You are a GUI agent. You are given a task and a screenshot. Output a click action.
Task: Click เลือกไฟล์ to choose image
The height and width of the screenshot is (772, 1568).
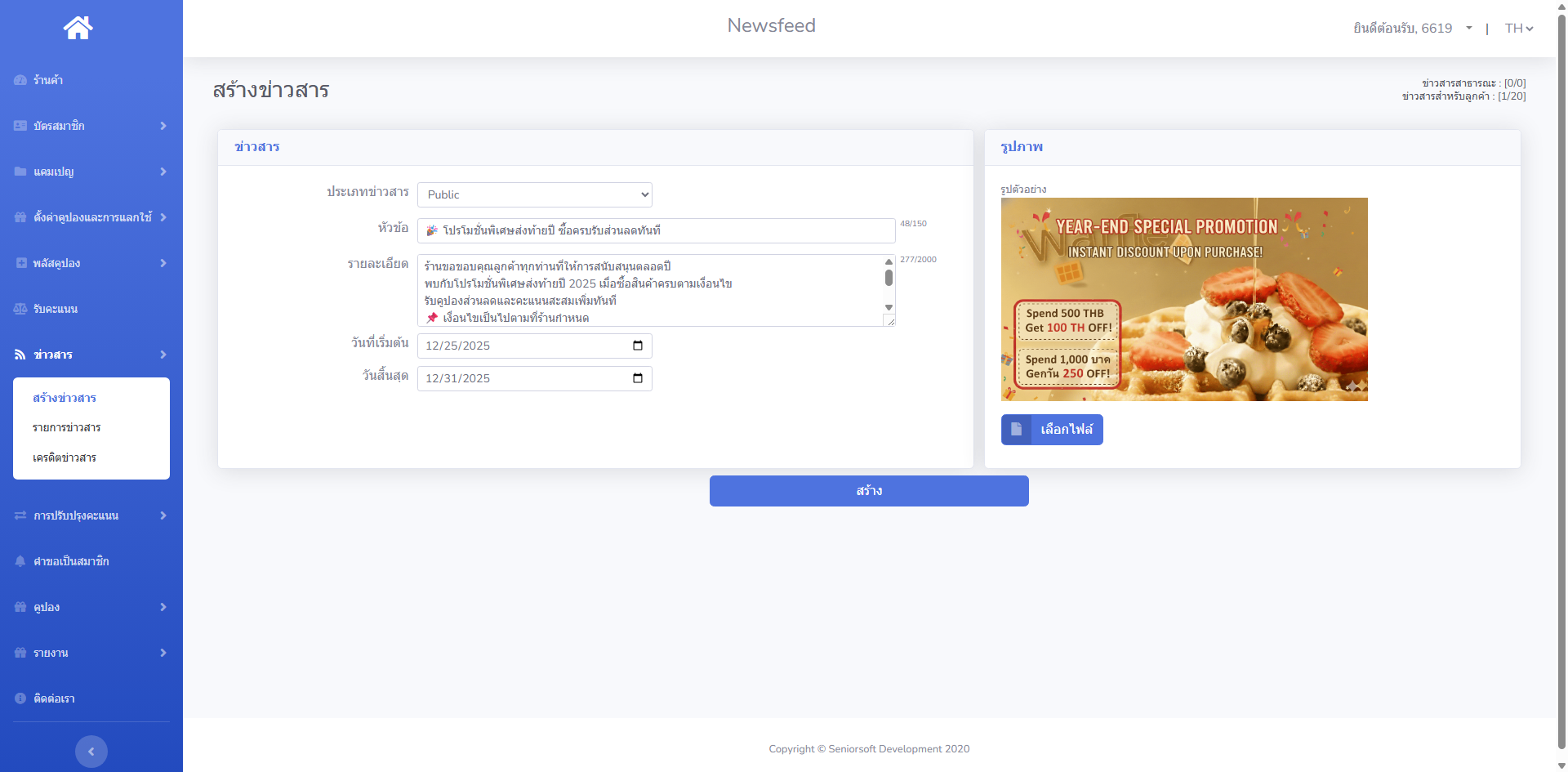pyautogui.click(x=1052, y=430)
